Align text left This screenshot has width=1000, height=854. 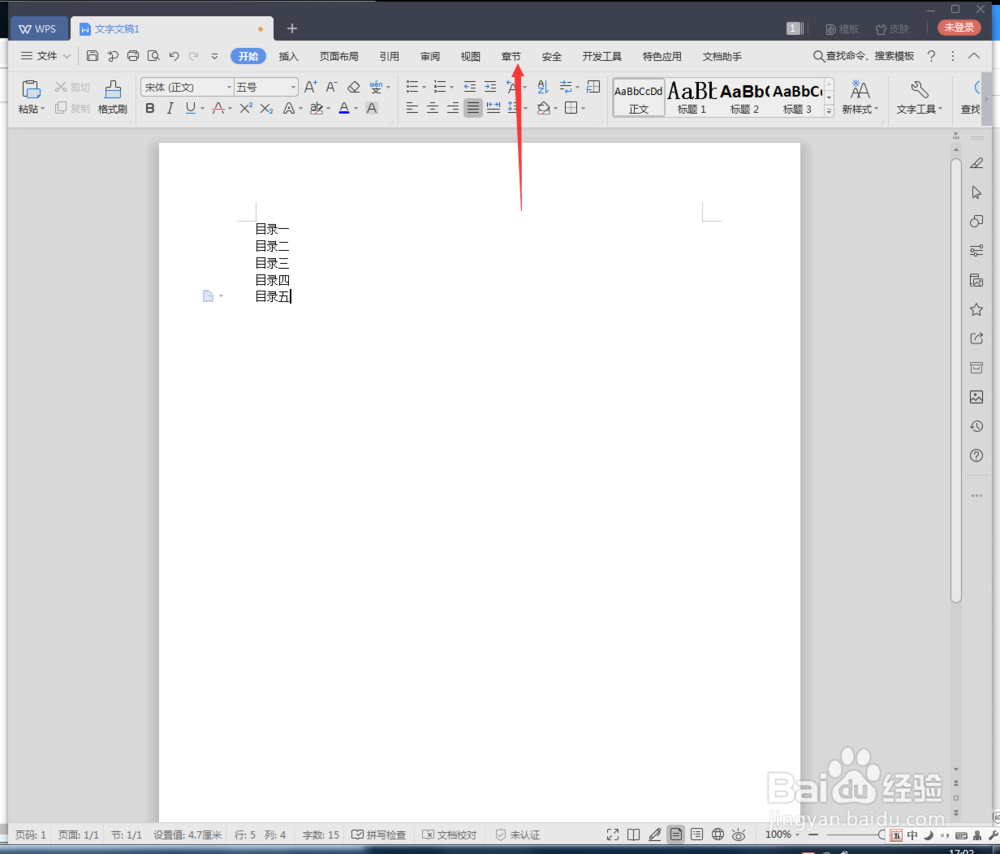pyautogui.click(x=412, y=108)
